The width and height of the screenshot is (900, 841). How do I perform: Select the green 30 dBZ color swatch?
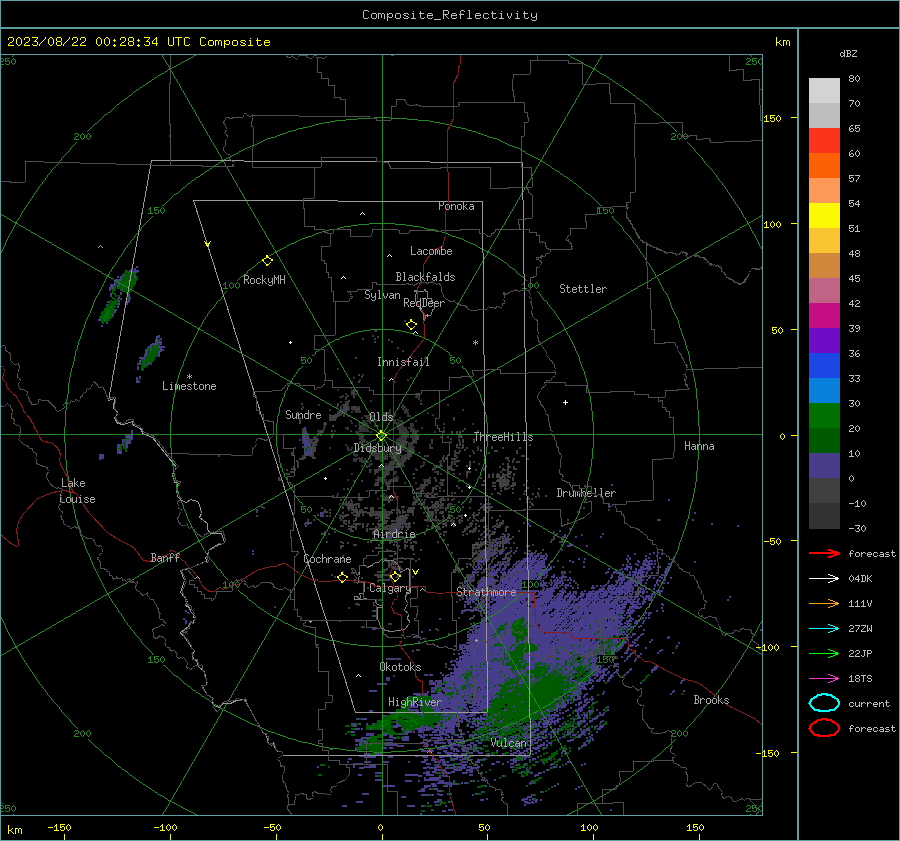(x=824, y=416)
